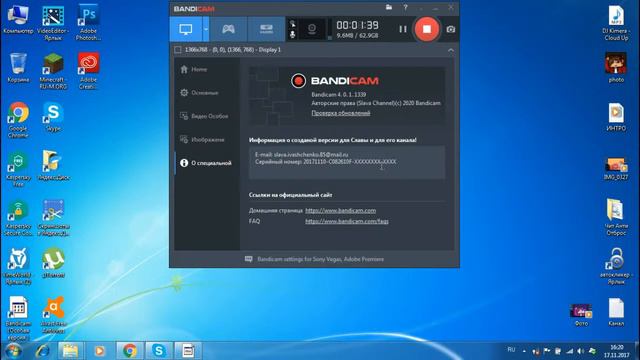Open Bandicam shortcut on desktop
Viewport: 640px width, 360px height.
click(18, 318)
